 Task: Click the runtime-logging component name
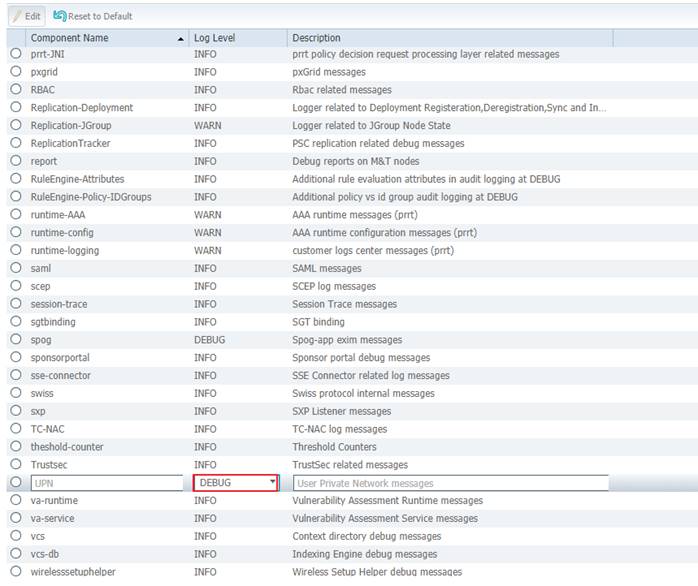tap(65, 250)
